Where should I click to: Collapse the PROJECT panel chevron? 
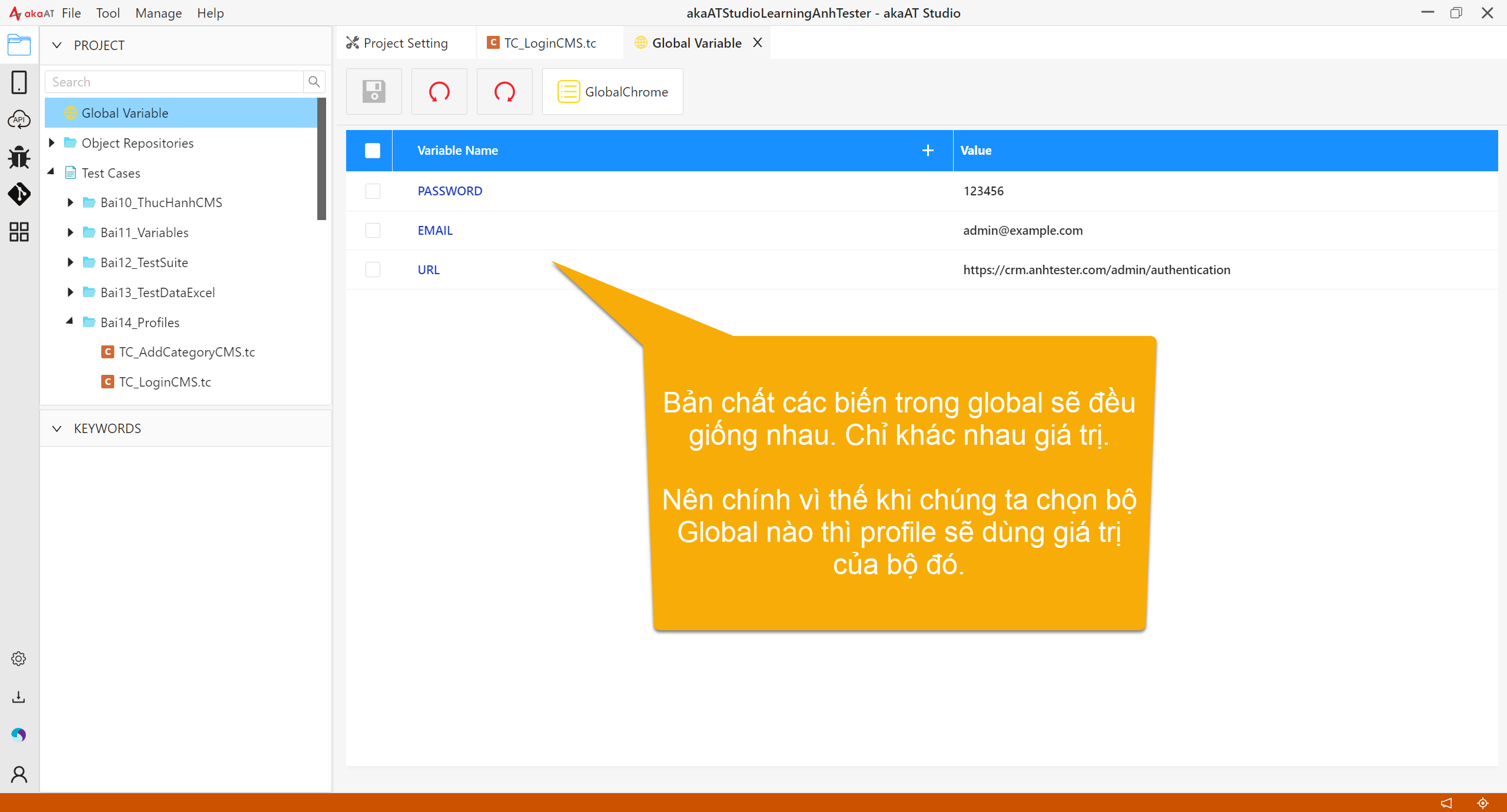pos(57,45)
